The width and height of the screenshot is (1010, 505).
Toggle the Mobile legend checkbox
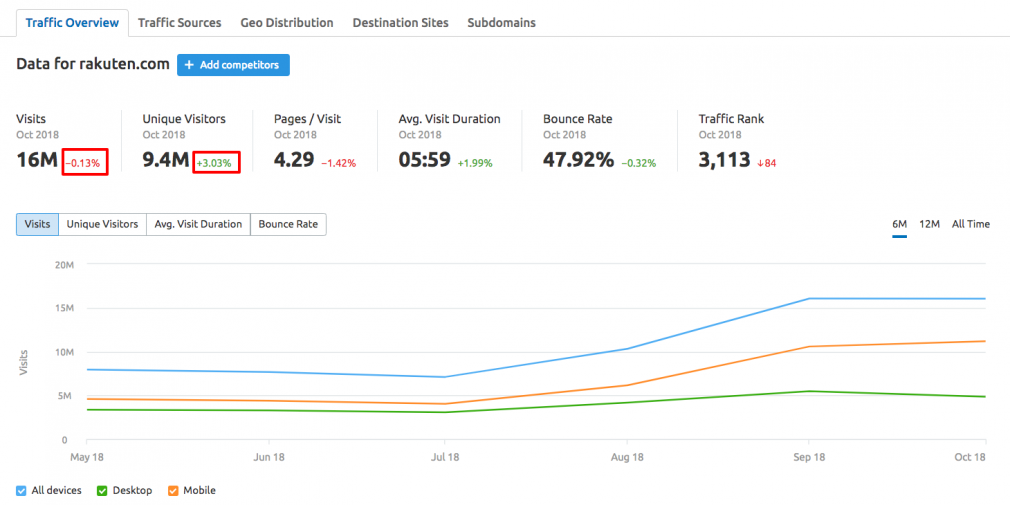click(173, 490)
